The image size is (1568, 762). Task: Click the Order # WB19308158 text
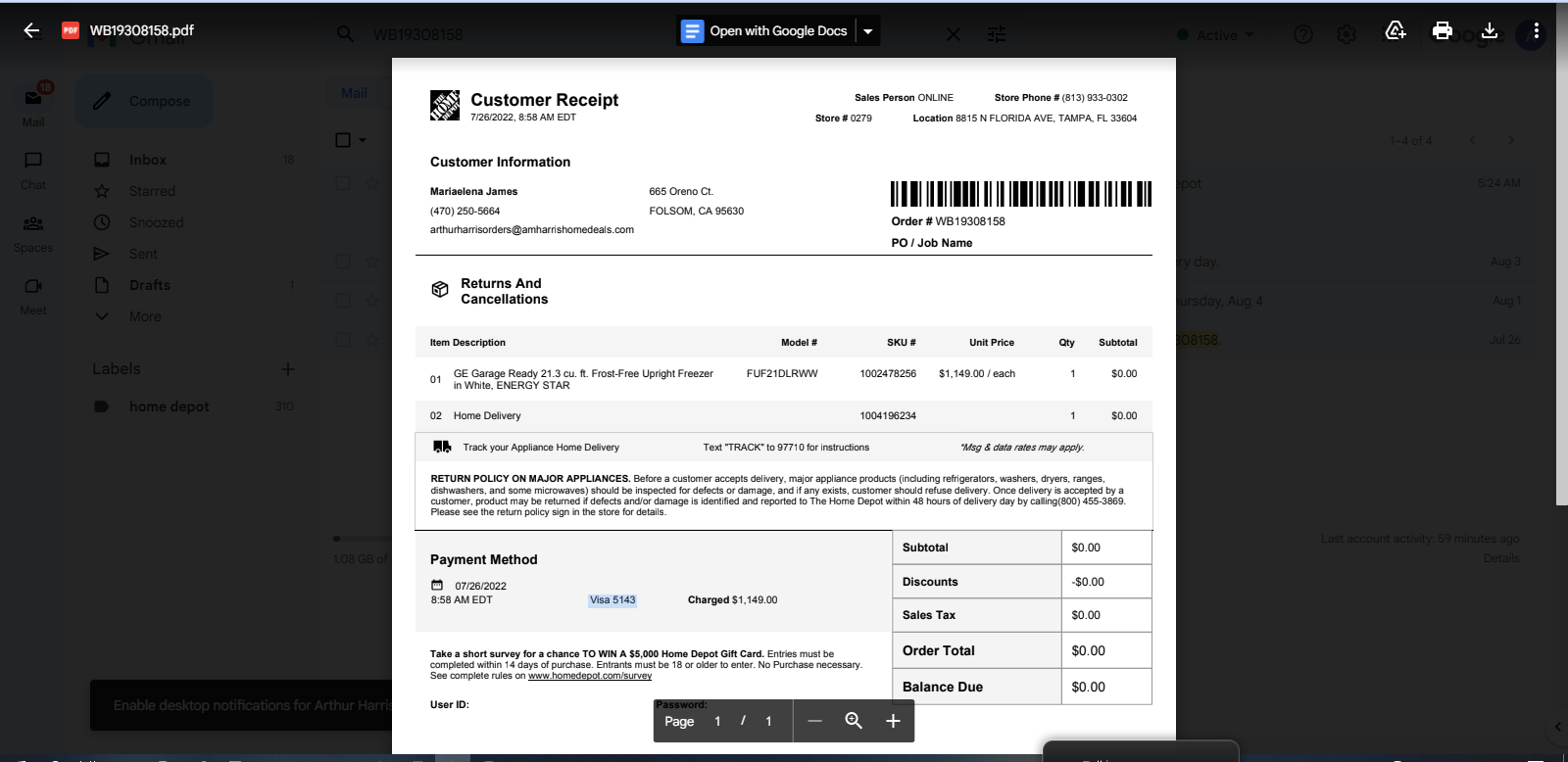click(948, 221)
